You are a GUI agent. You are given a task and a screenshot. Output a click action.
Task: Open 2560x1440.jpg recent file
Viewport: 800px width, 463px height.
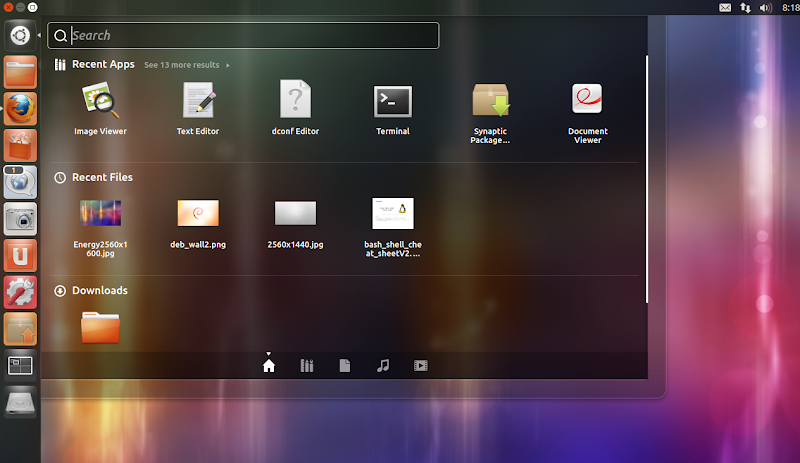tap(295, 224)
